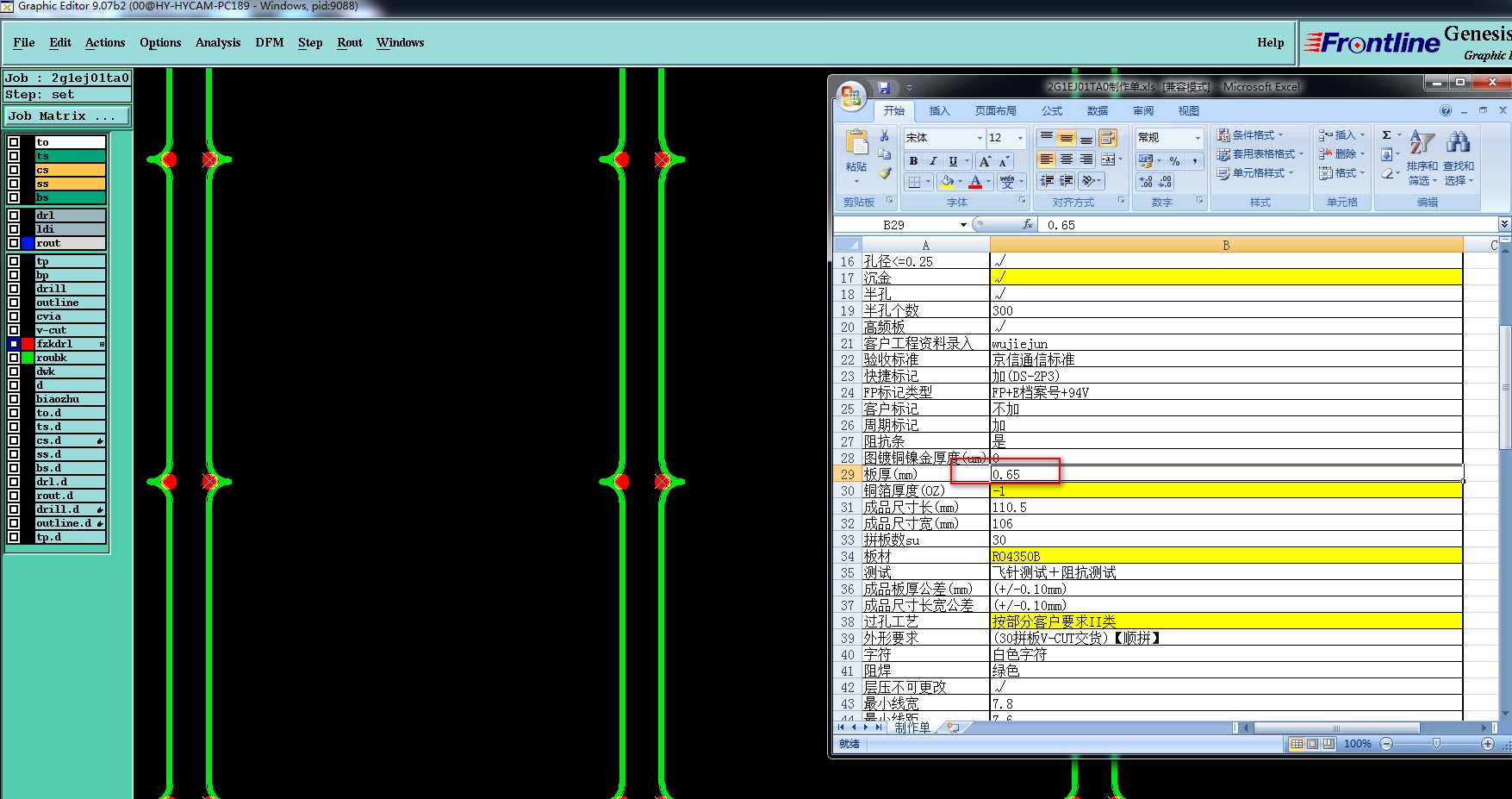Enable the checkbox for v-cut layer
Screen dimensions: 1512x799
14,330
